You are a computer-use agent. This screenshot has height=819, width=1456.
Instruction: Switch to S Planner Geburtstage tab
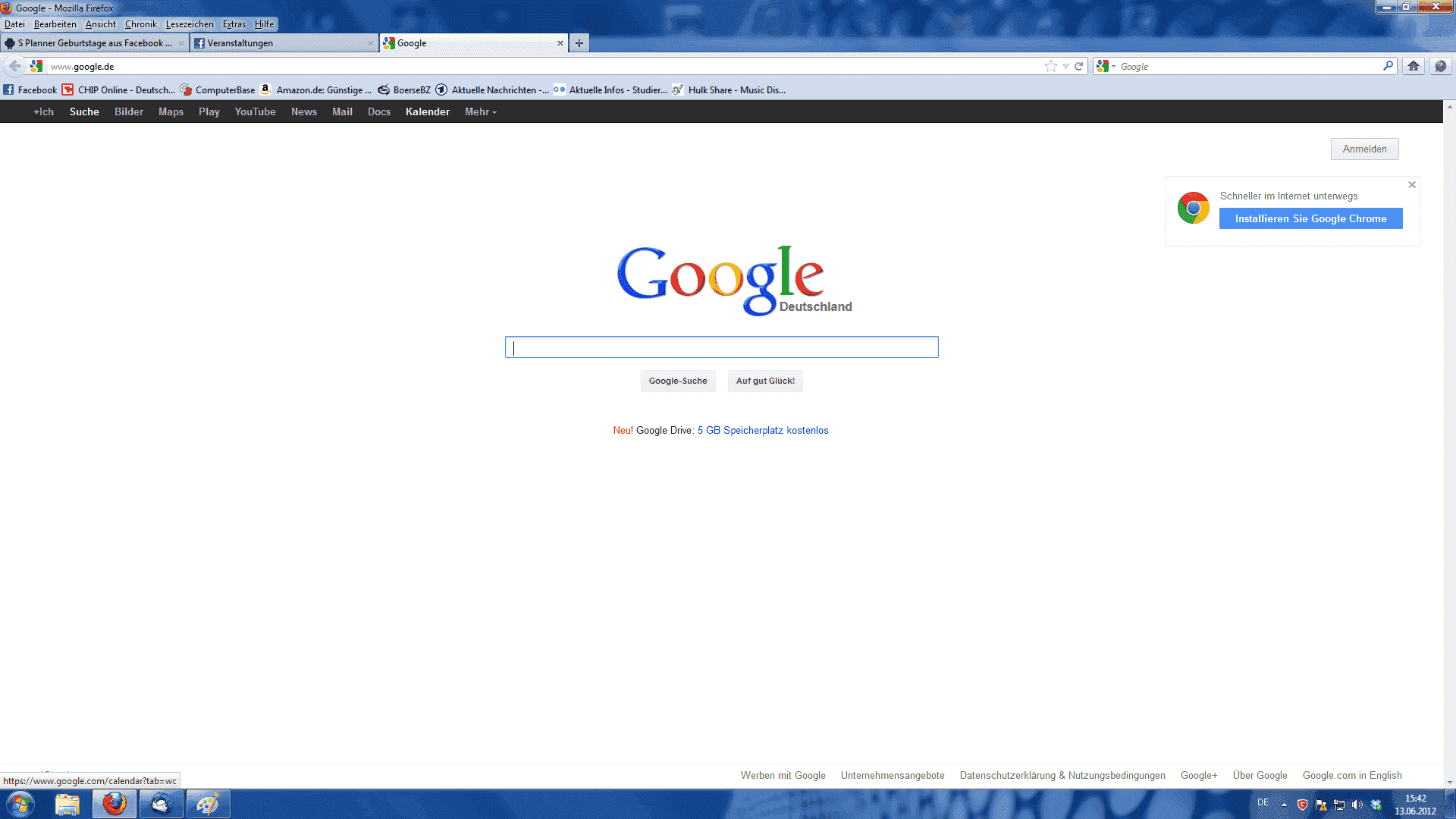[x=95, y=43]
